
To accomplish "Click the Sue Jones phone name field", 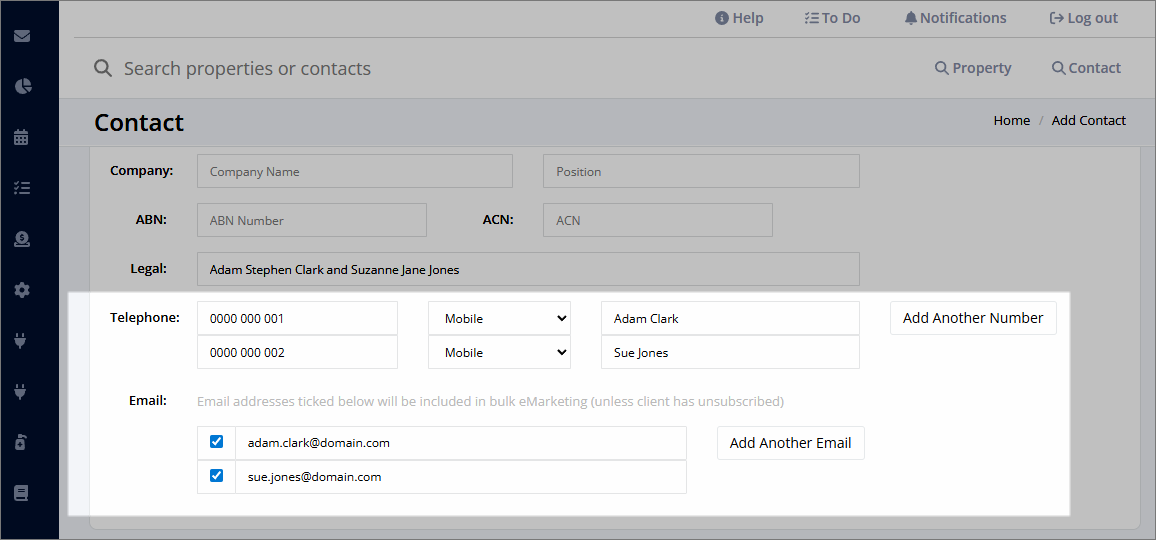I will click(x=730, y=352).
